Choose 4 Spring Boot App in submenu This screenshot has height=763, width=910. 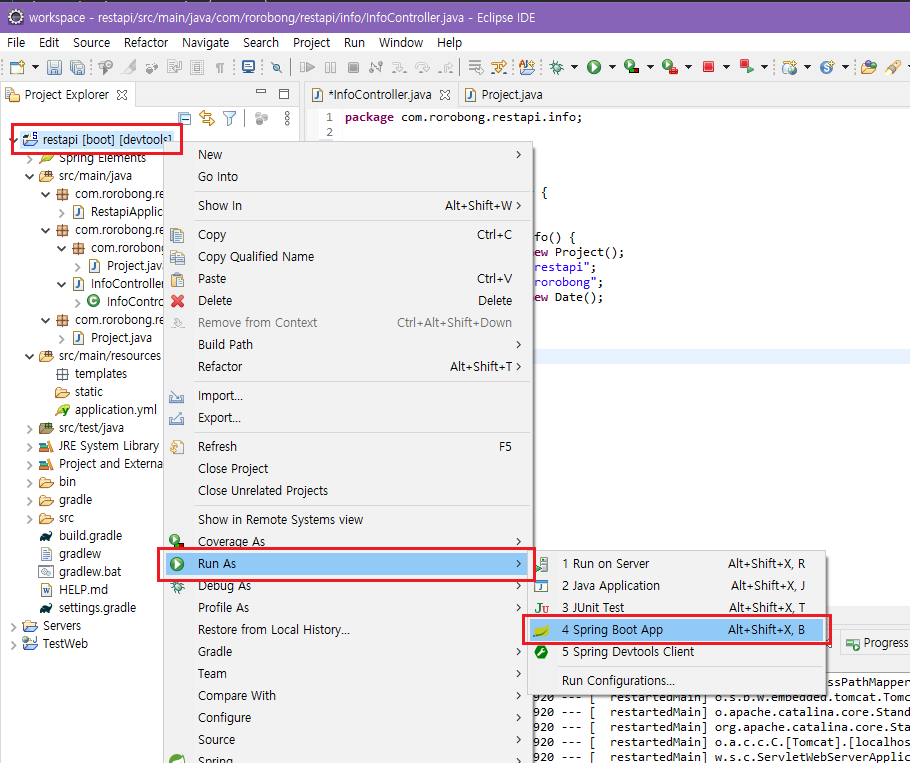click(676, 630)
